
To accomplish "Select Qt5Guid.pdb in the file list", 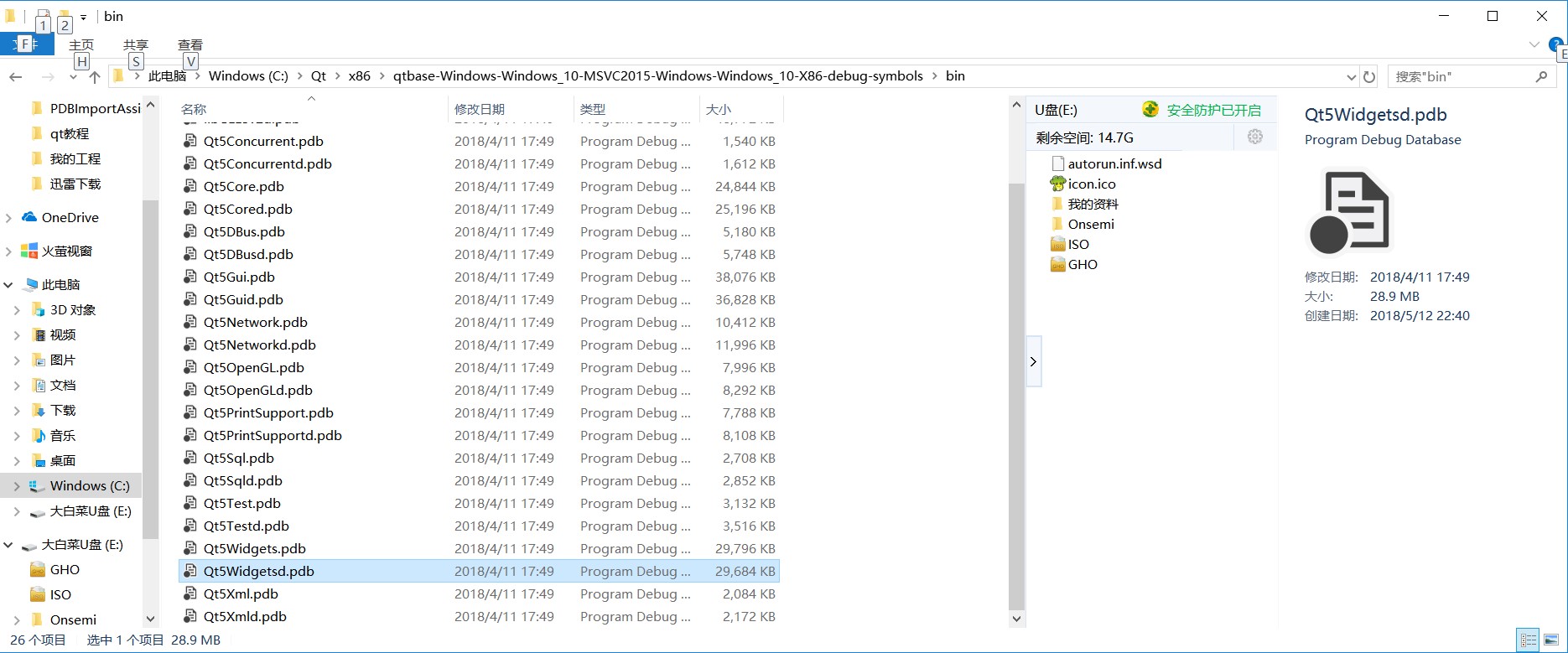I will pos(243,299).
